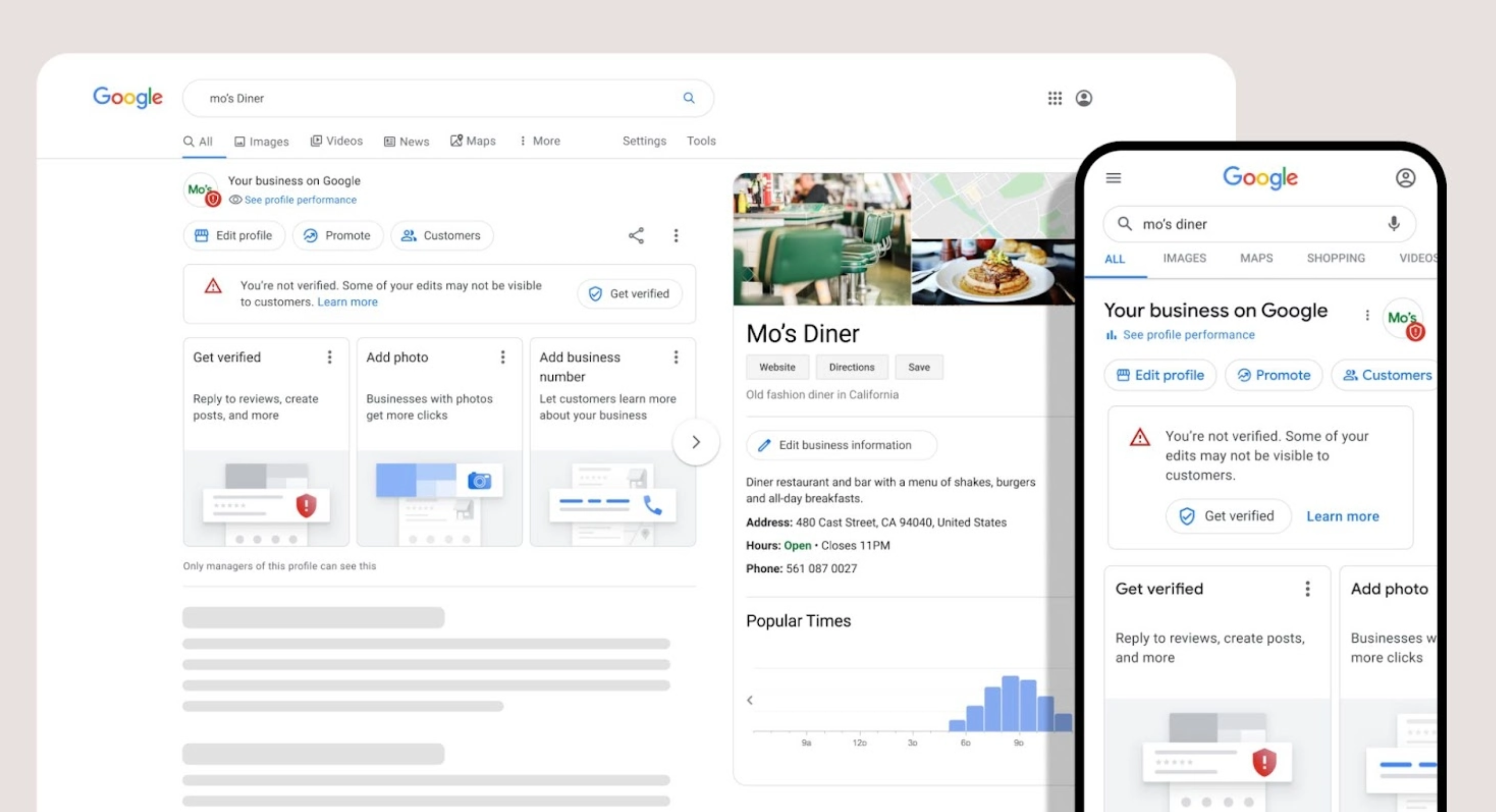The height and width of the screenshot is (812, 1496).
Task: Click the mobile Edit profile button
Action: (1160, 375)
